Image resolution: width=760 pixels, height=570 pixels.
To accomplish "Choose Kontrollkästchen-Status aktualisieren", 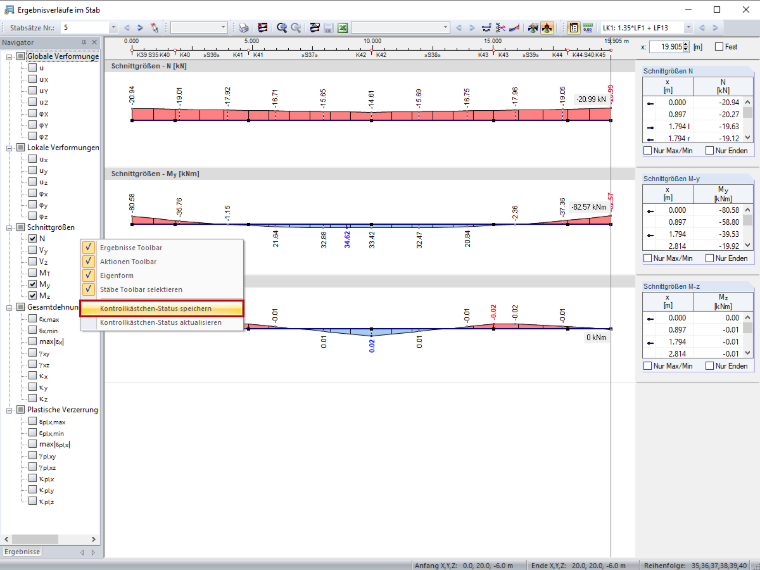I will pyautogui.click(x=162, y=322).
